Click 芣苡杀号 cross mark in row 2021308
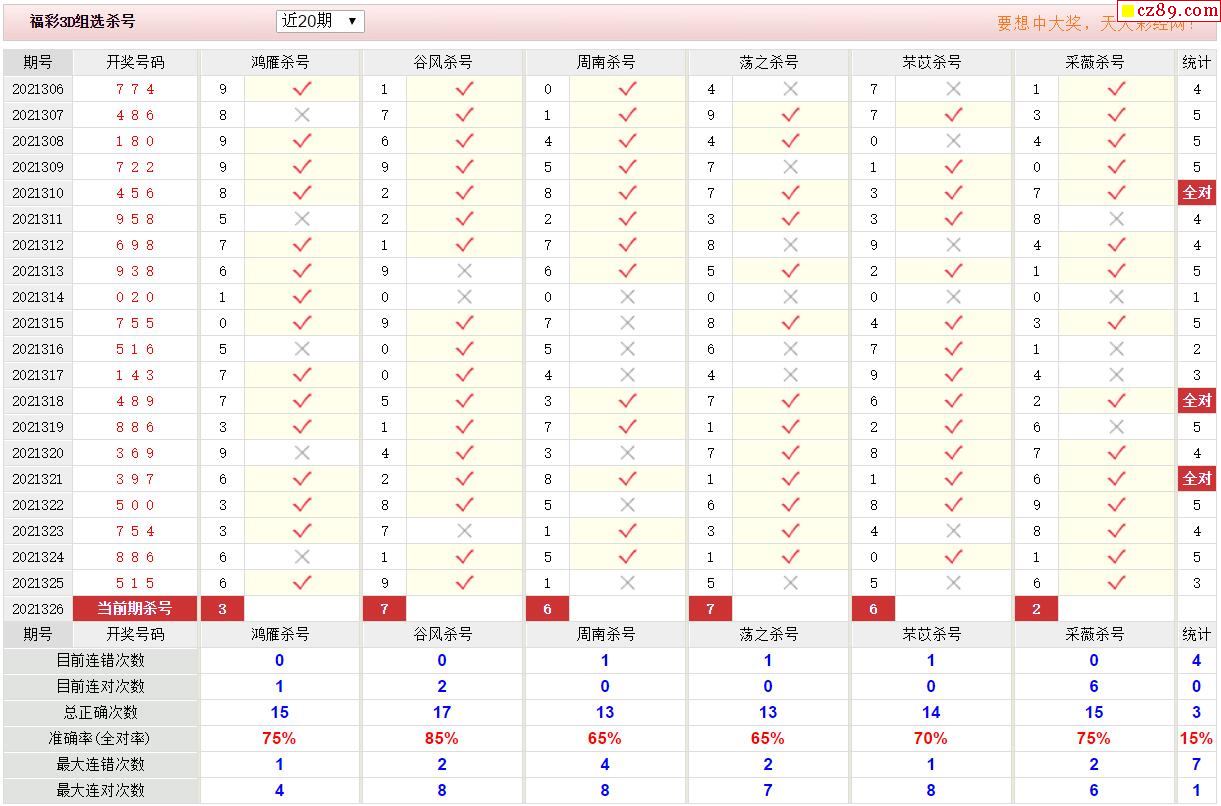1221x806 pixels. [954, 141]
